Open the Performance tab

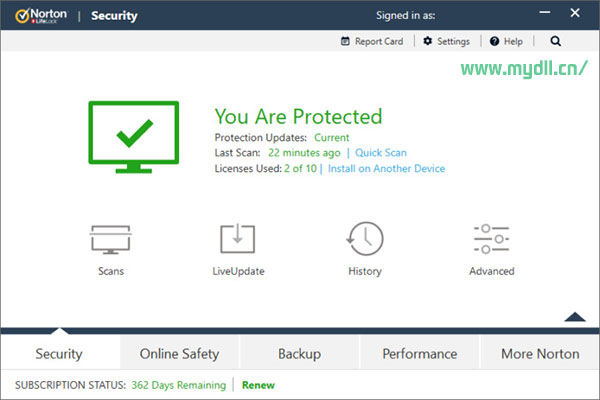[x=420, y=354]
